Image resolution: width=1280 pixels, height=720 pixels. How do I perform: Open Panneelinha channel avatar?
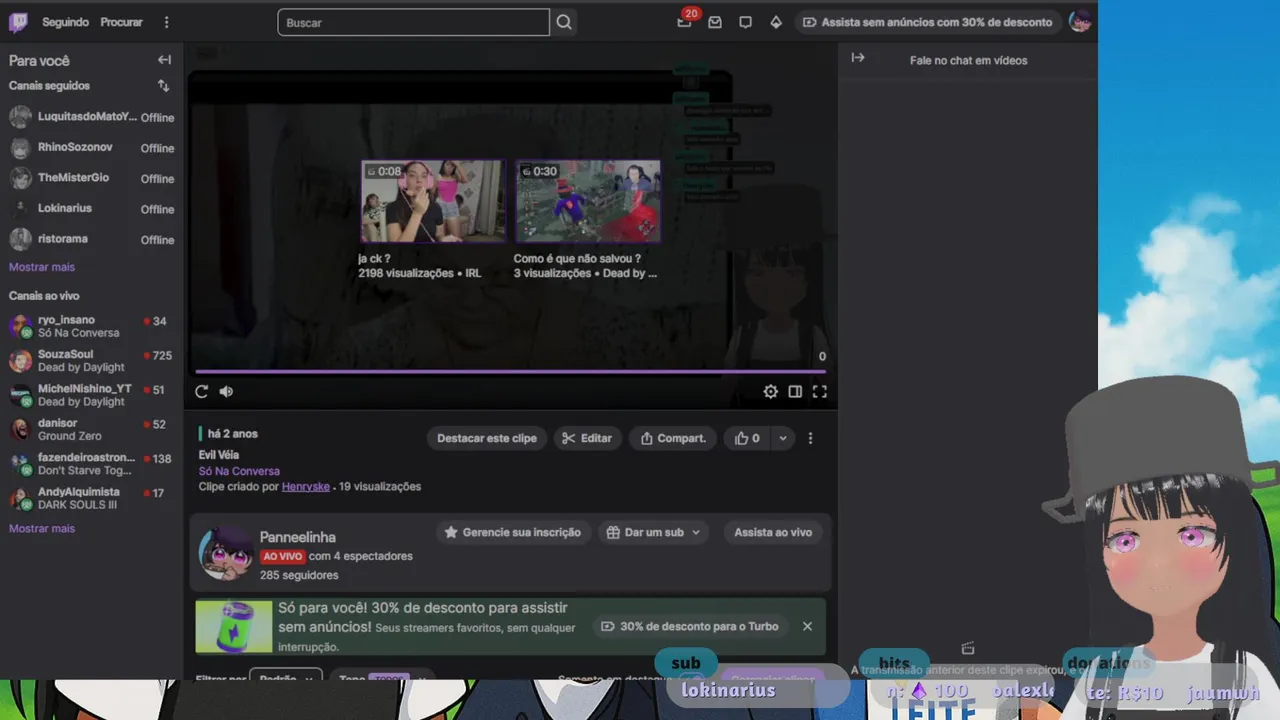(225, 553)
